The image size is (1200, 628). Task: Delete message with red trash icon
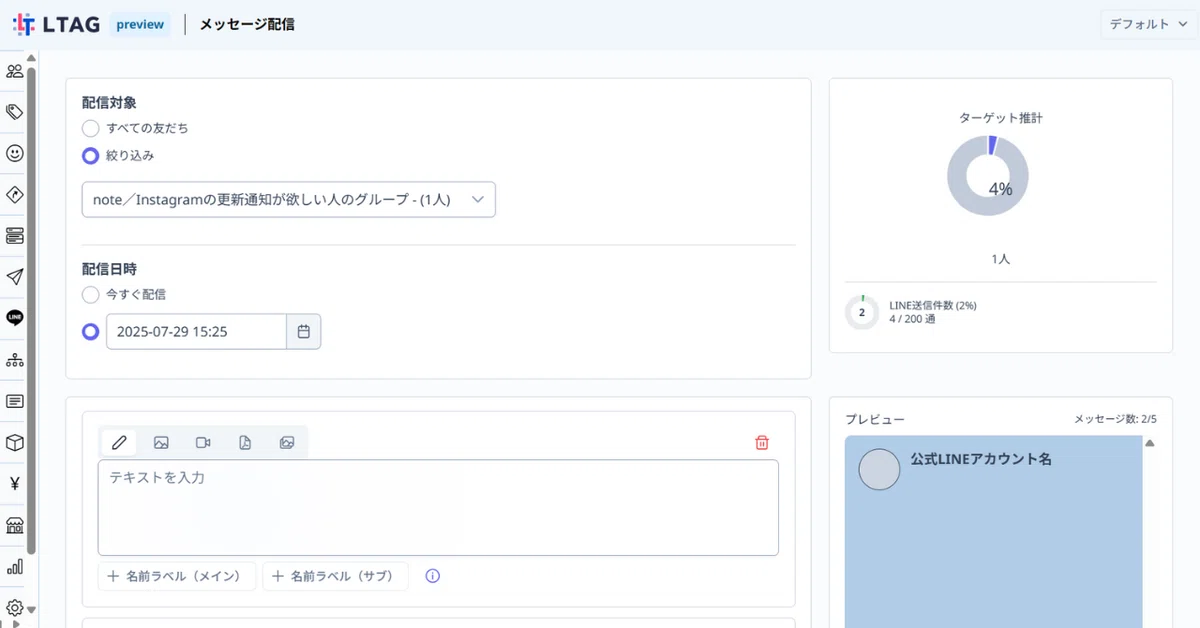click(762, 442)
